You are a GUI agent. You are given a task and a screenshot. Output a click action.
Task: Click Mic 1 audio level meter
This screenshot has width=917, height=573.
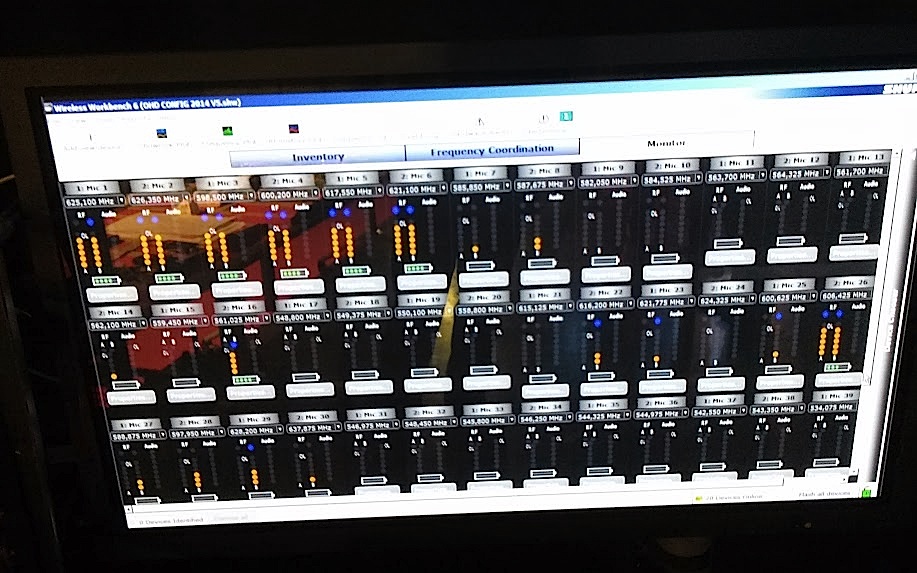click(111, 243)
